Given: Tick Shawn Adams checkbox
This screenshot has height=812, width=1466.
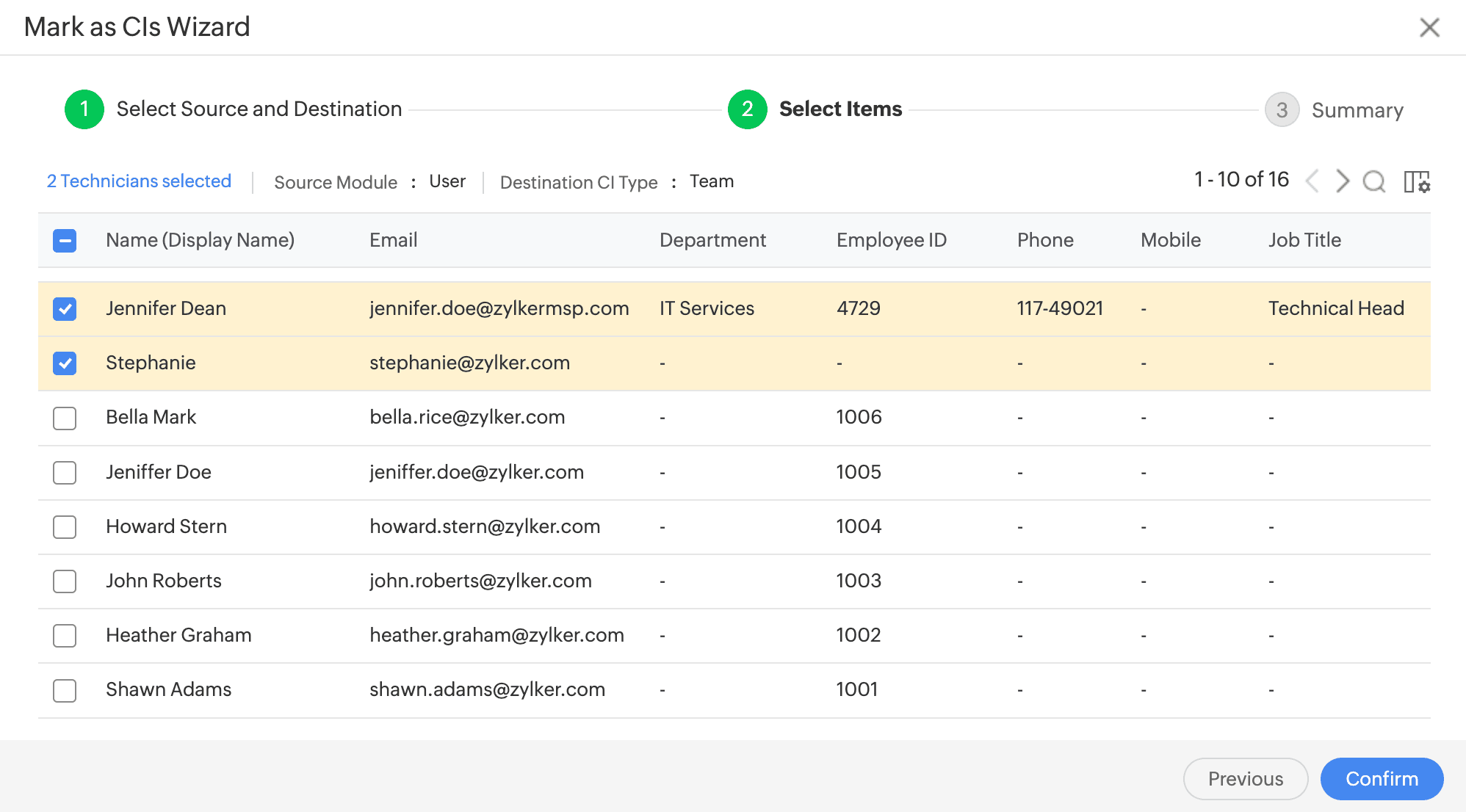Looking at the screenshot, I should 65,690.
